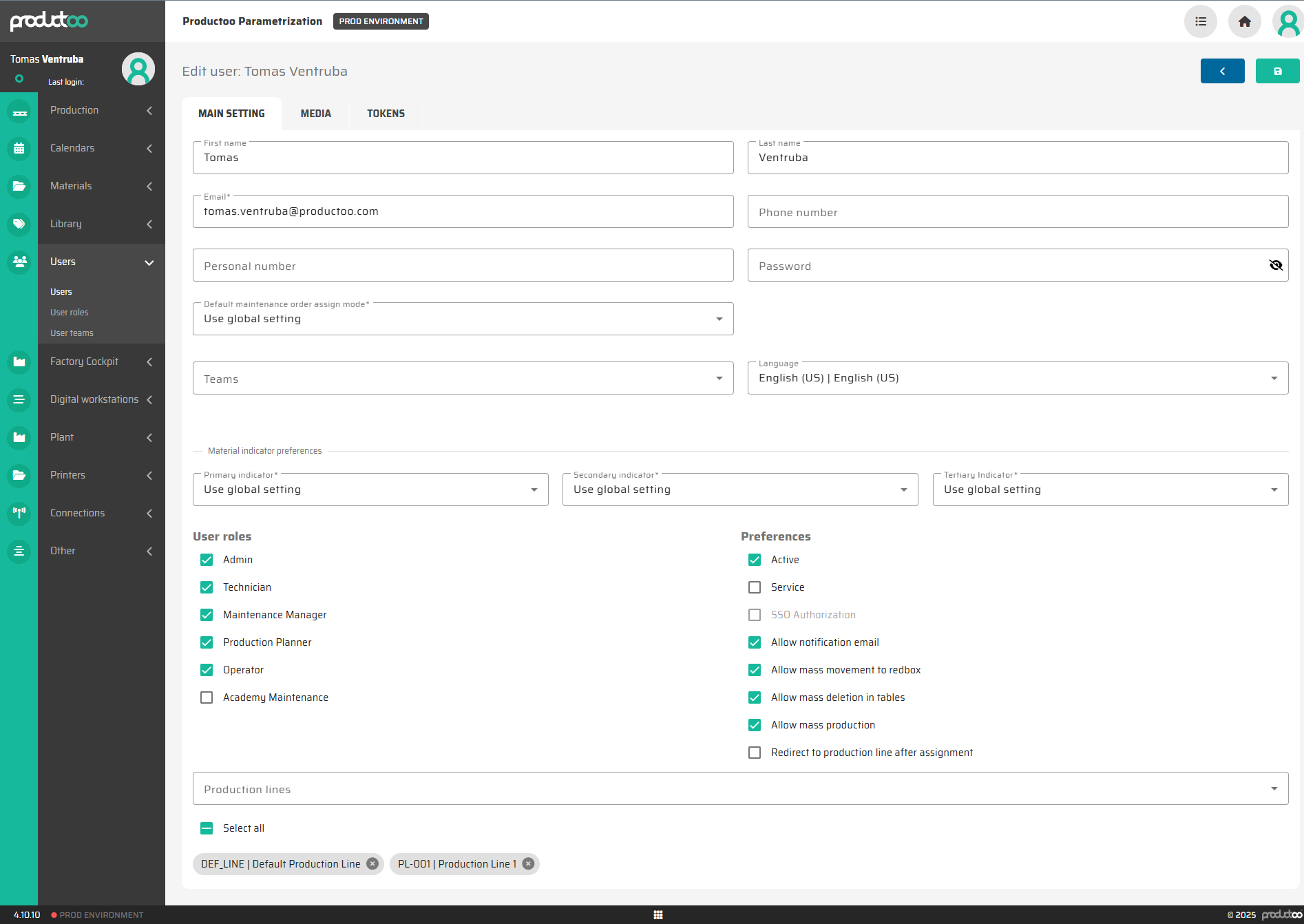Image resolution: width=1304 pixels, height=924 pixels.
Task: Click the Calendars sidebar icon
Action: point(19,148)
